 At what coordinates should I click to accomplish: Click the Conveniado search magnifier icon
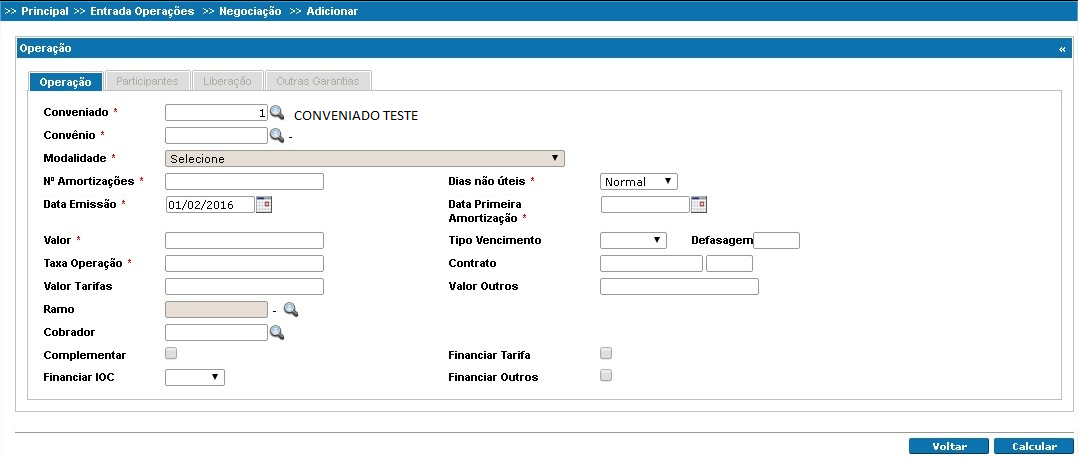[277, 114]
